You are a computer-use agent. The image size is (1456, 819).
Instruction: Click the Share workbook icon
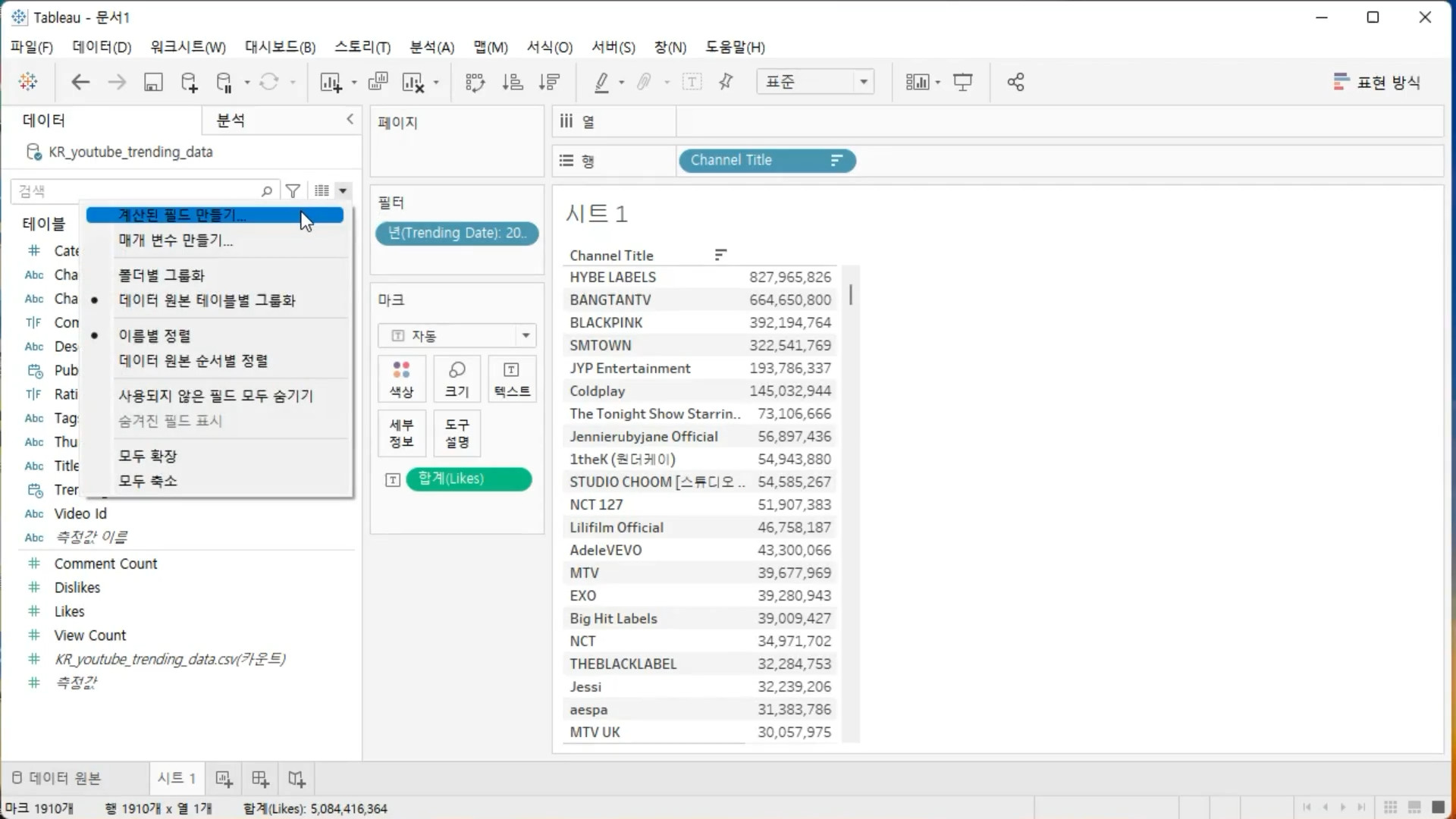point(1015,82)
